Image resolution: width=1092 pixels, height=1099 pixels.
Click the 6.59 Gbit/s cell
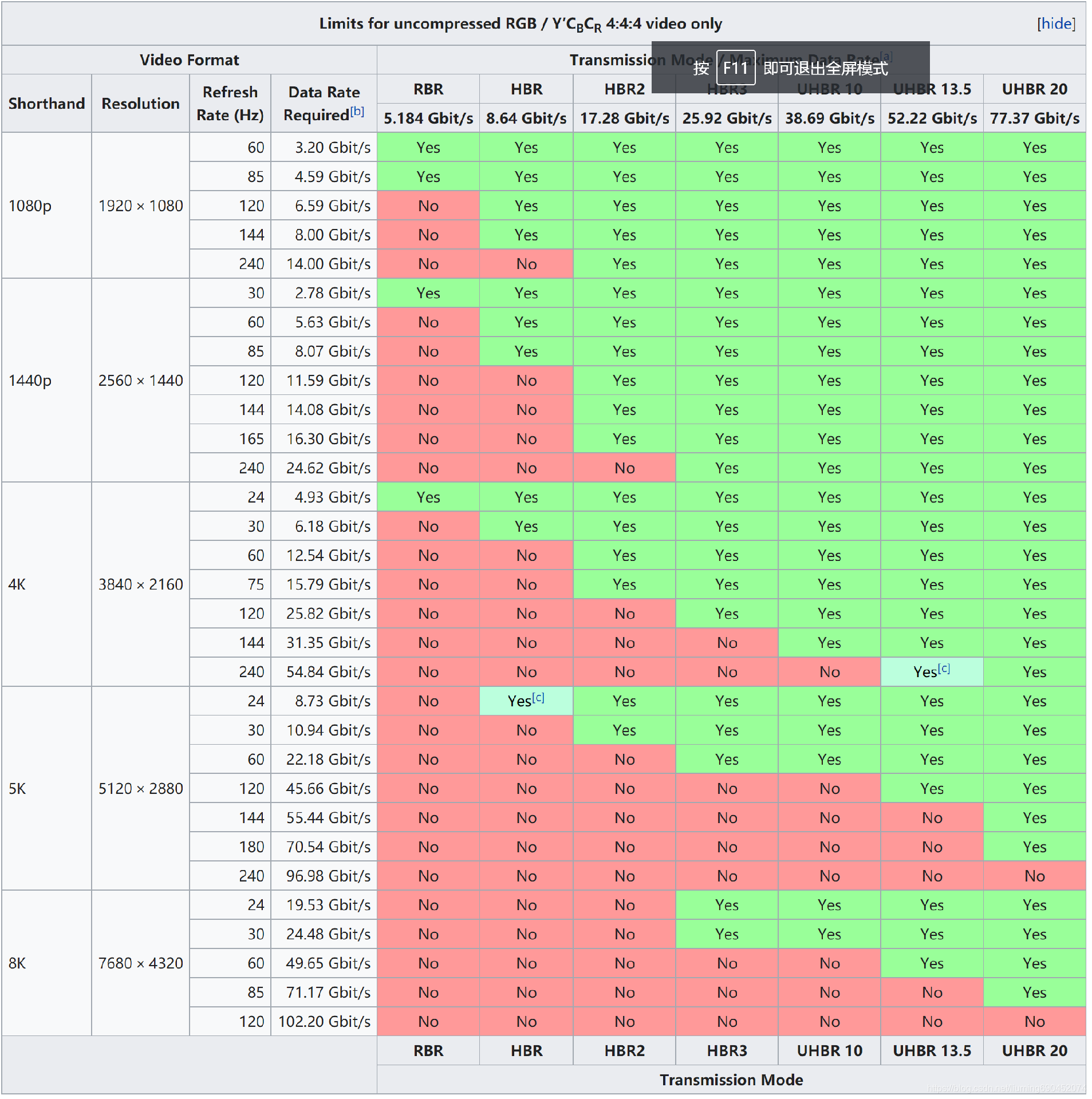click(324, 205)
